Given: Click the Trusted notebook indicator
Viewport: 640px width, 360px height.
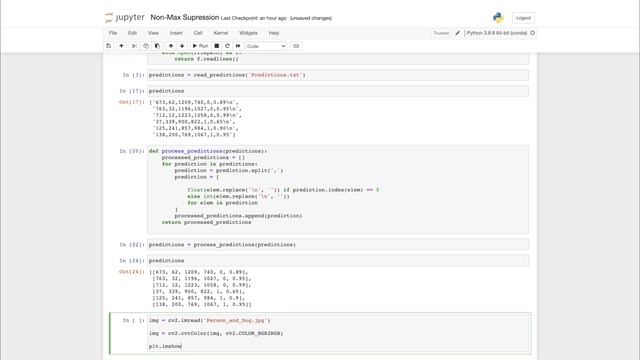Looking at the screenshot, I should [x=441, y=33].
